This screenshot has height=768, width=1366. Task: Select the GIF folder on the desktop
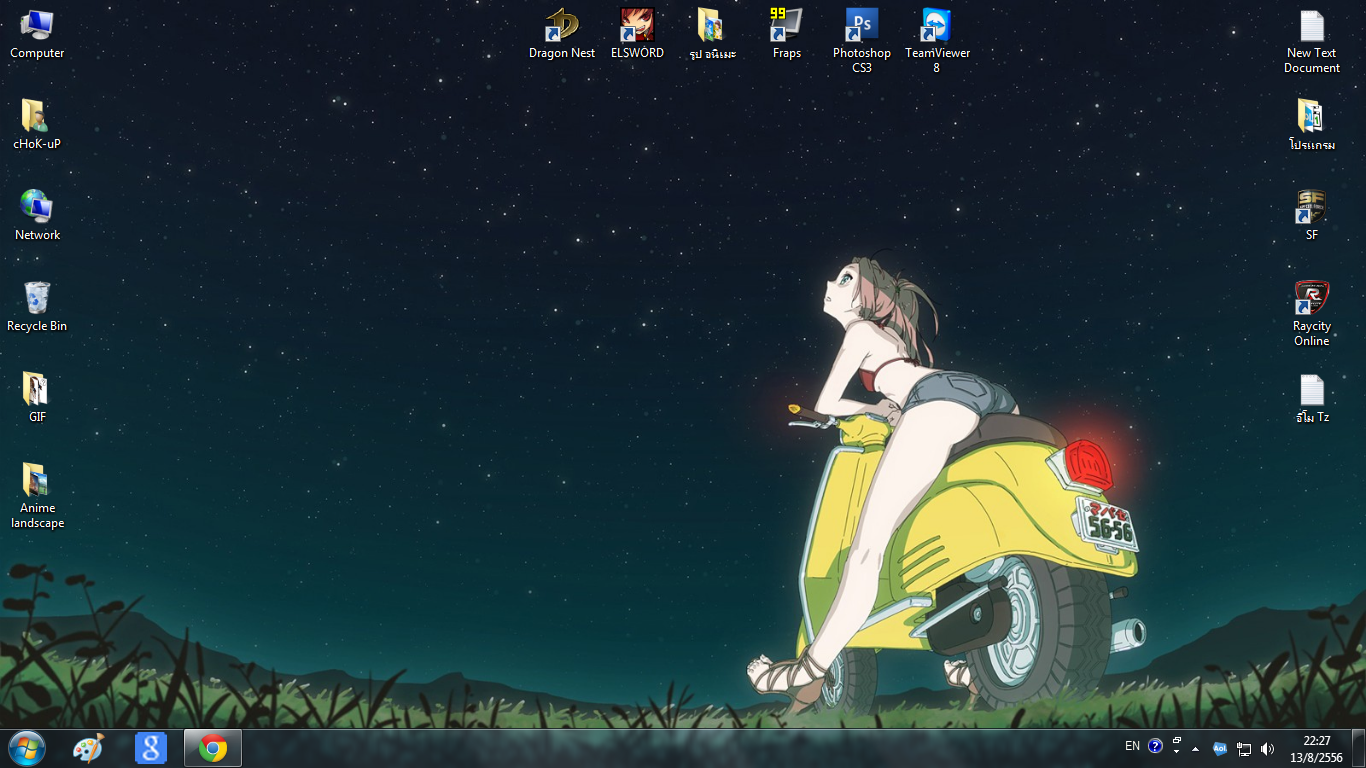coord(37,398)
